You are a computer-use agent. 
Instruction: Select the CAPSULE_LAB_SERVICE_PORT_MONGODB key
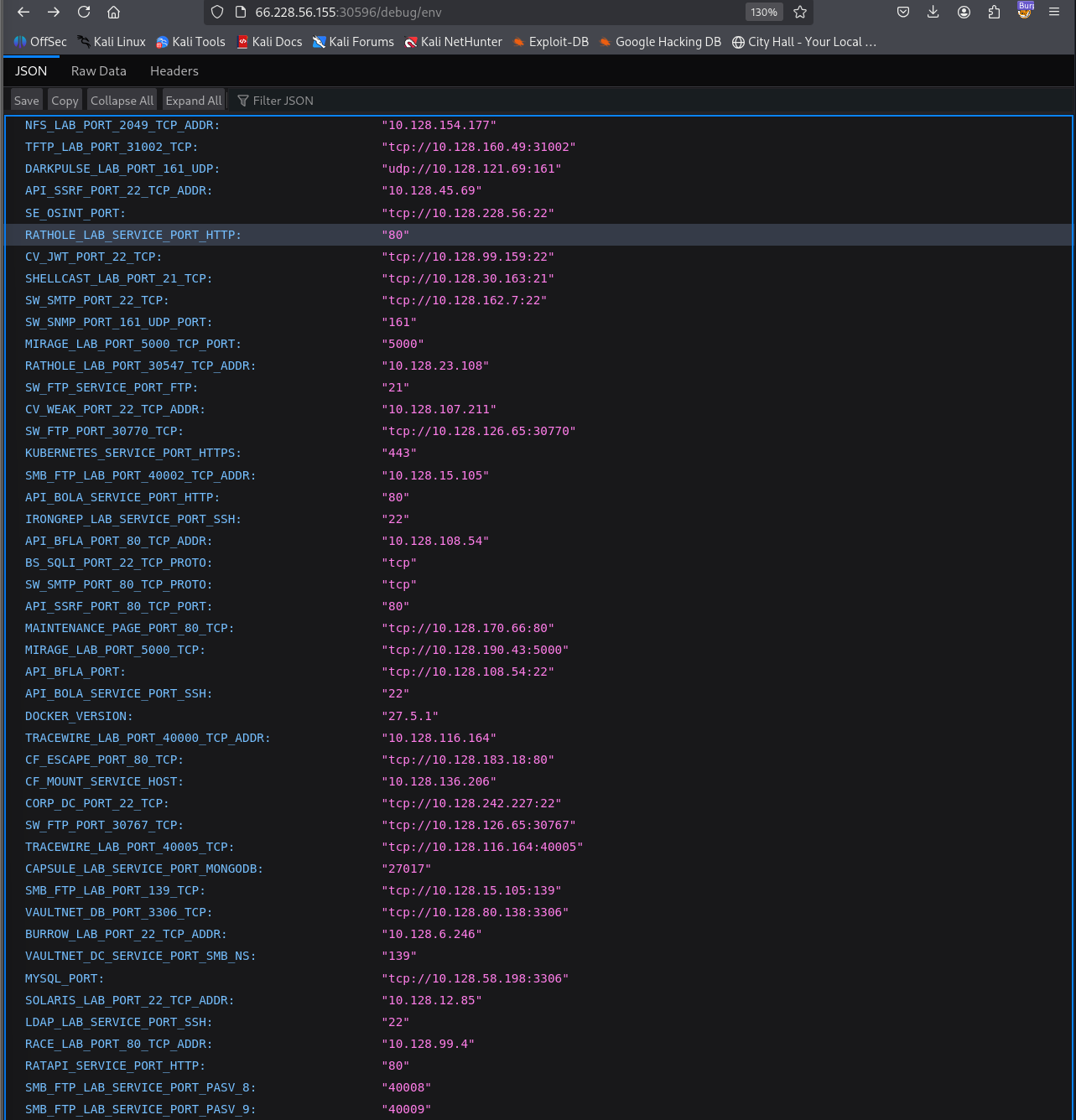click(144, 869)
